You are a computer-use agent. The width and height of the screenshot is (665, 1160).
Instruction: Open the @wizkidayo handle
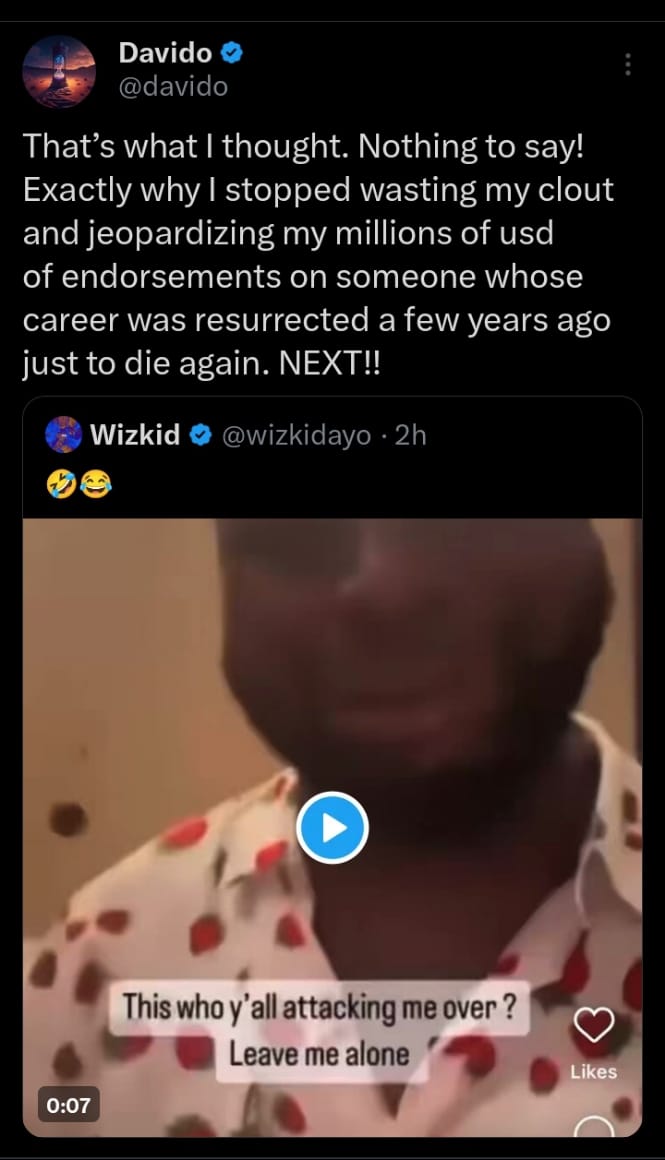pyautogui.click(x=295, y=435)
